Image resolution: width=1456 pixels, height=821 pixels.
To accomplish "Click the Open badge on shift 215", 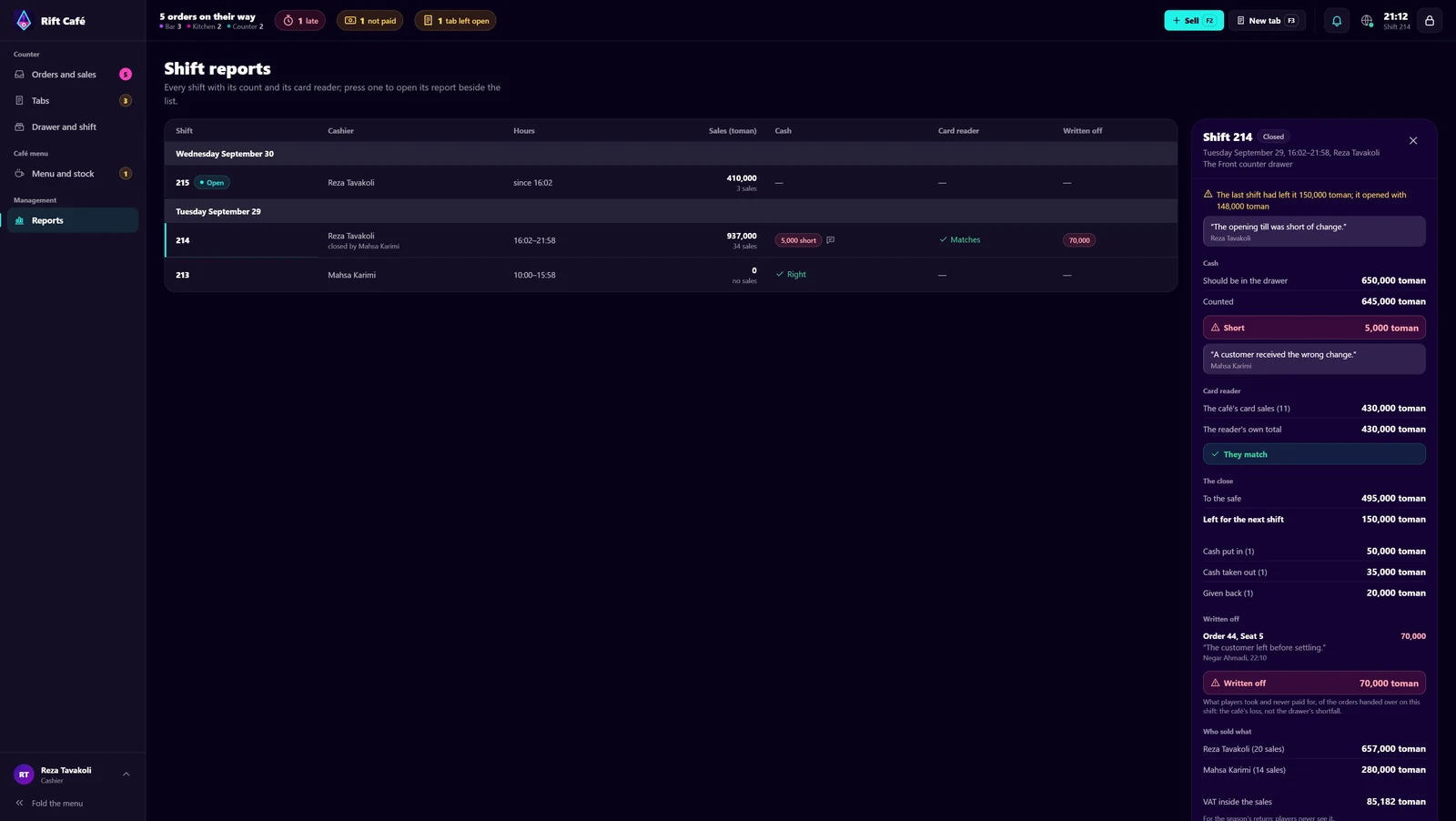I will [212, 183].
